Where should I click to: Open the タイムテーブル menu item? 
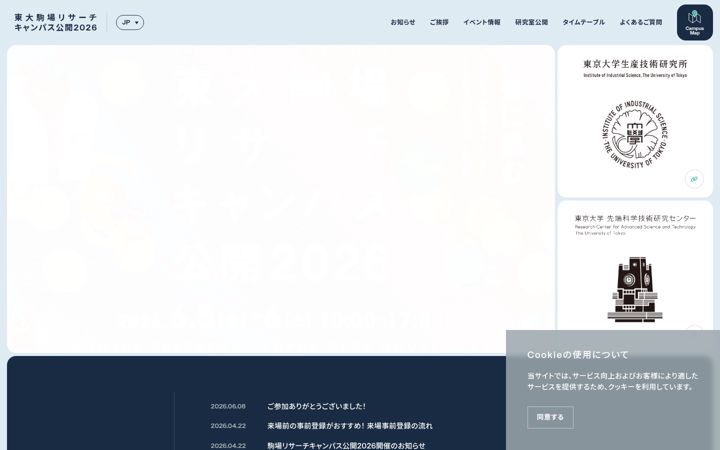584,22
